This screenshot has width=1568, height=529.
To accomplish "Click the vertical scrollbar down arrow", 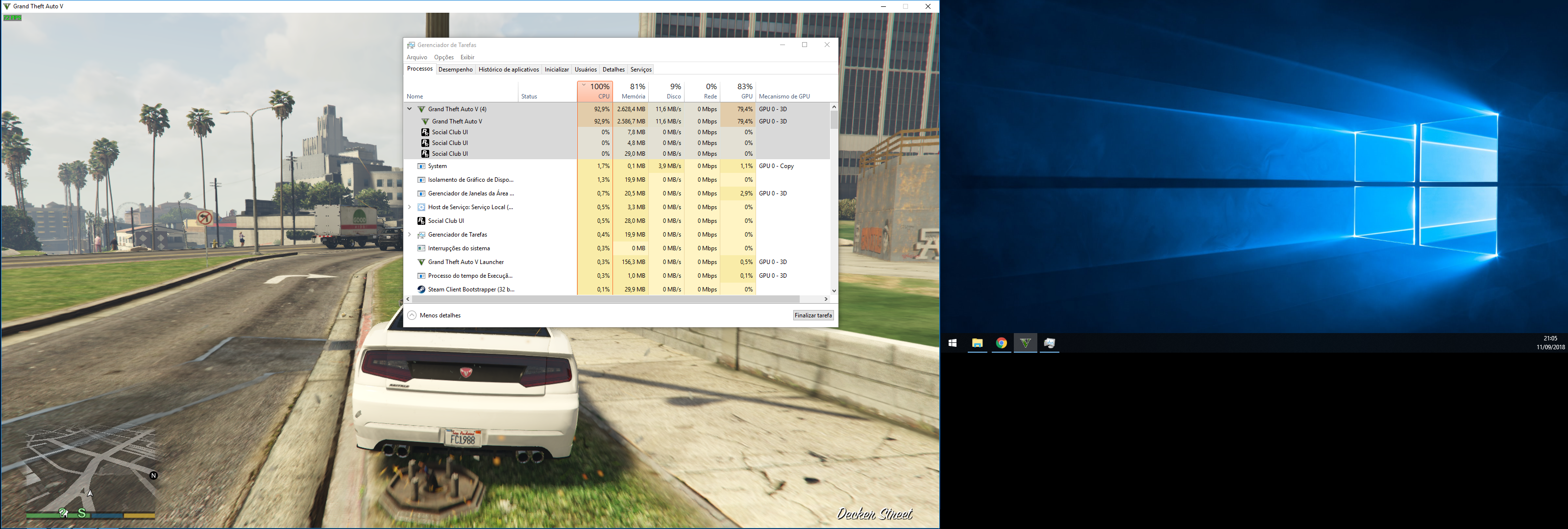I will 834,291.
